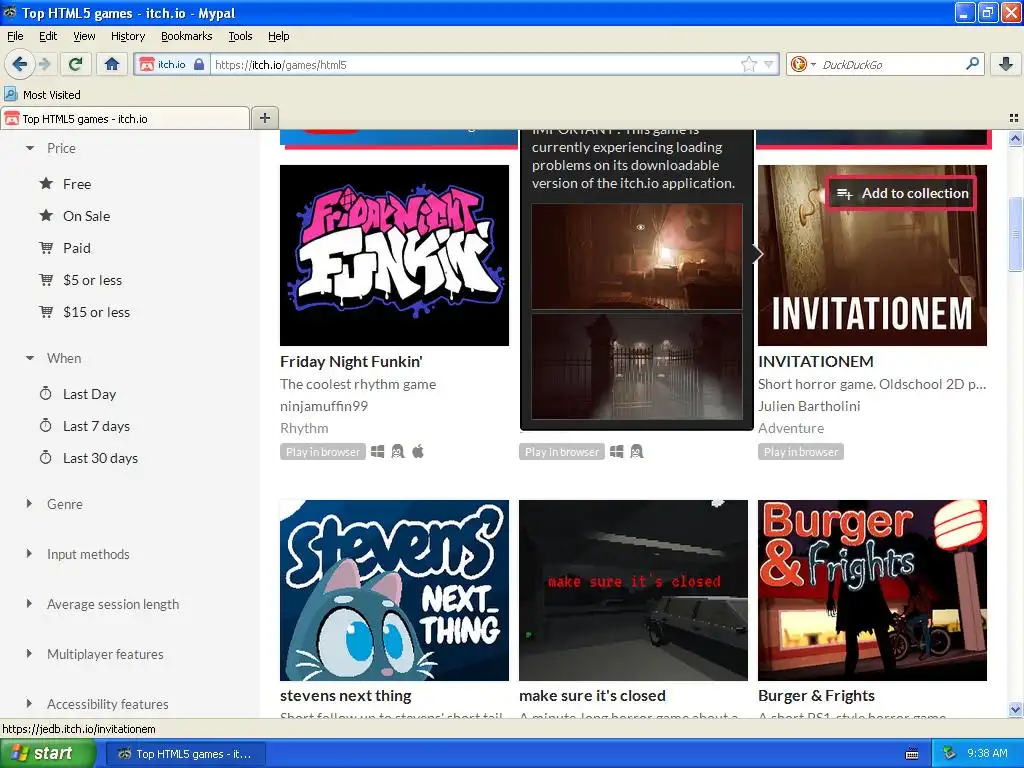1024x768 pixels.
Task: Click the Adventure genre link
Action: (791, 428)
